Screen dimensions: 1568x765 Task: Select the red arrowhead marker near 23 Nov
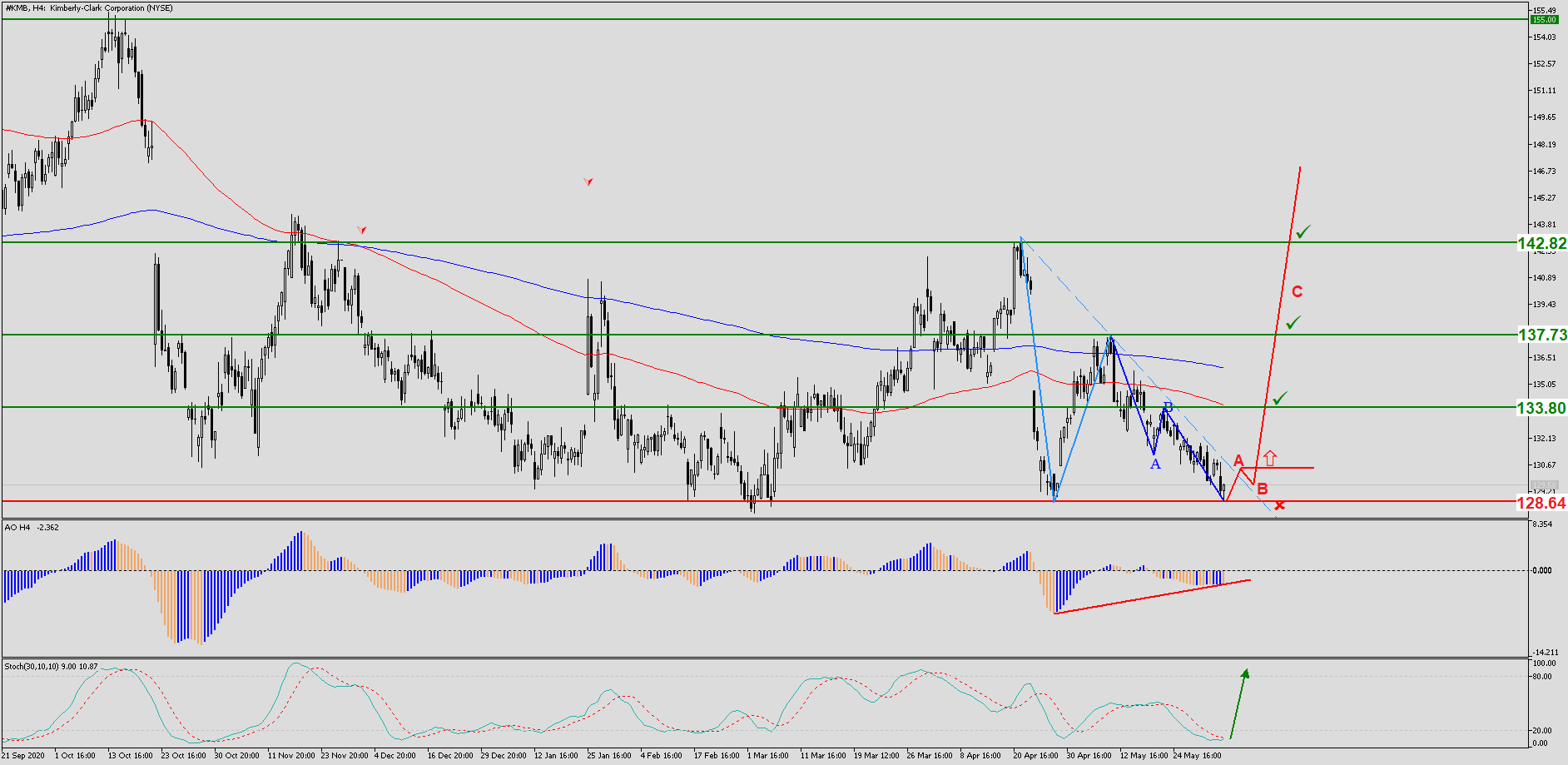click(x=361, y=229)
